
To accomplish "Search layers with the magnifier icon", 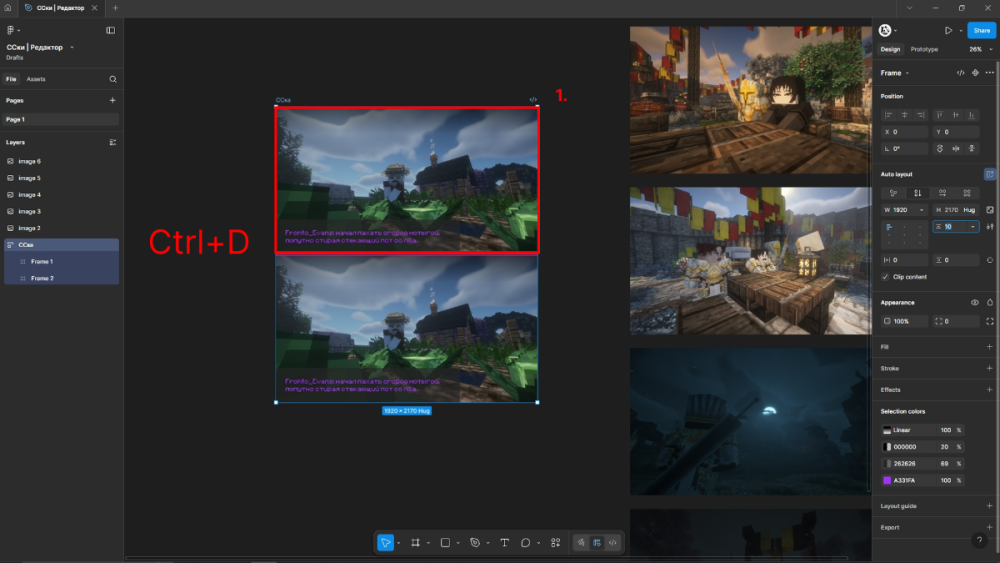I will tap(113, 79).
